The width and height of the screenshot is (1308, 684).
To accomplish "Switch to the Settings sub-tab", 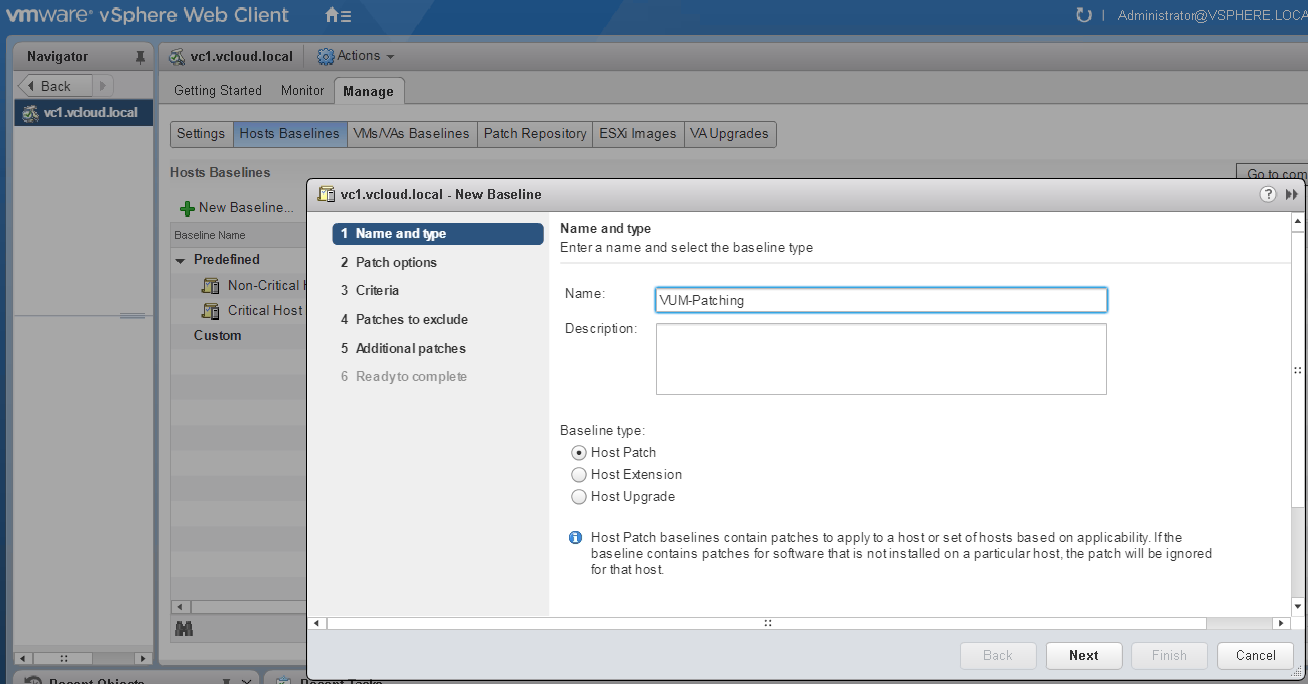I will point(201,134).
